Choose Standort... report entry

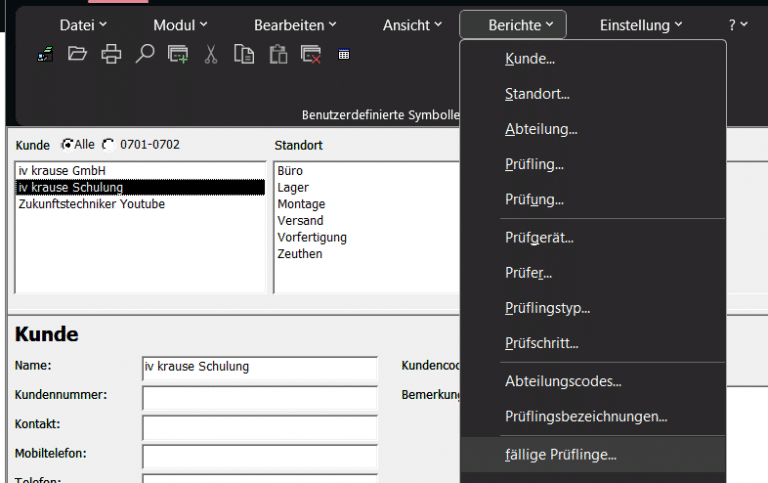tap(593, 94)
